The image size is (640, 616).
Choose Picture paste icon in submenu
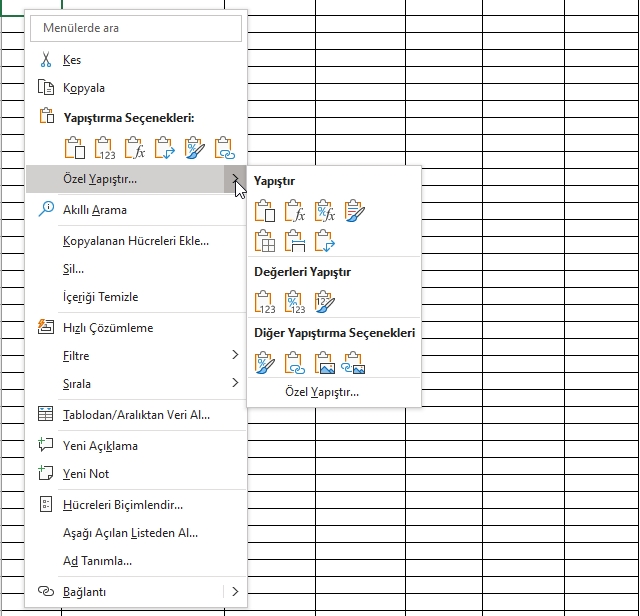point(325,362)
